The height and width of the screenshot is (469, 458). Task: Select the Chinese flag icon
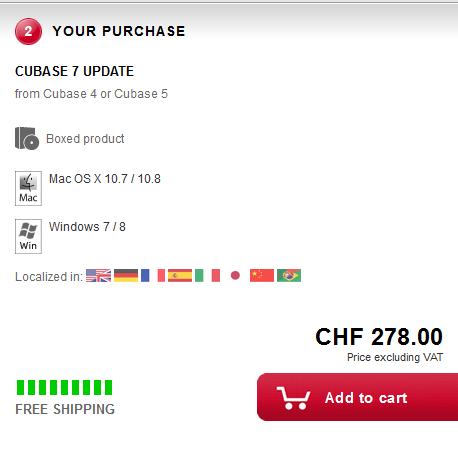tap(262, 276)
